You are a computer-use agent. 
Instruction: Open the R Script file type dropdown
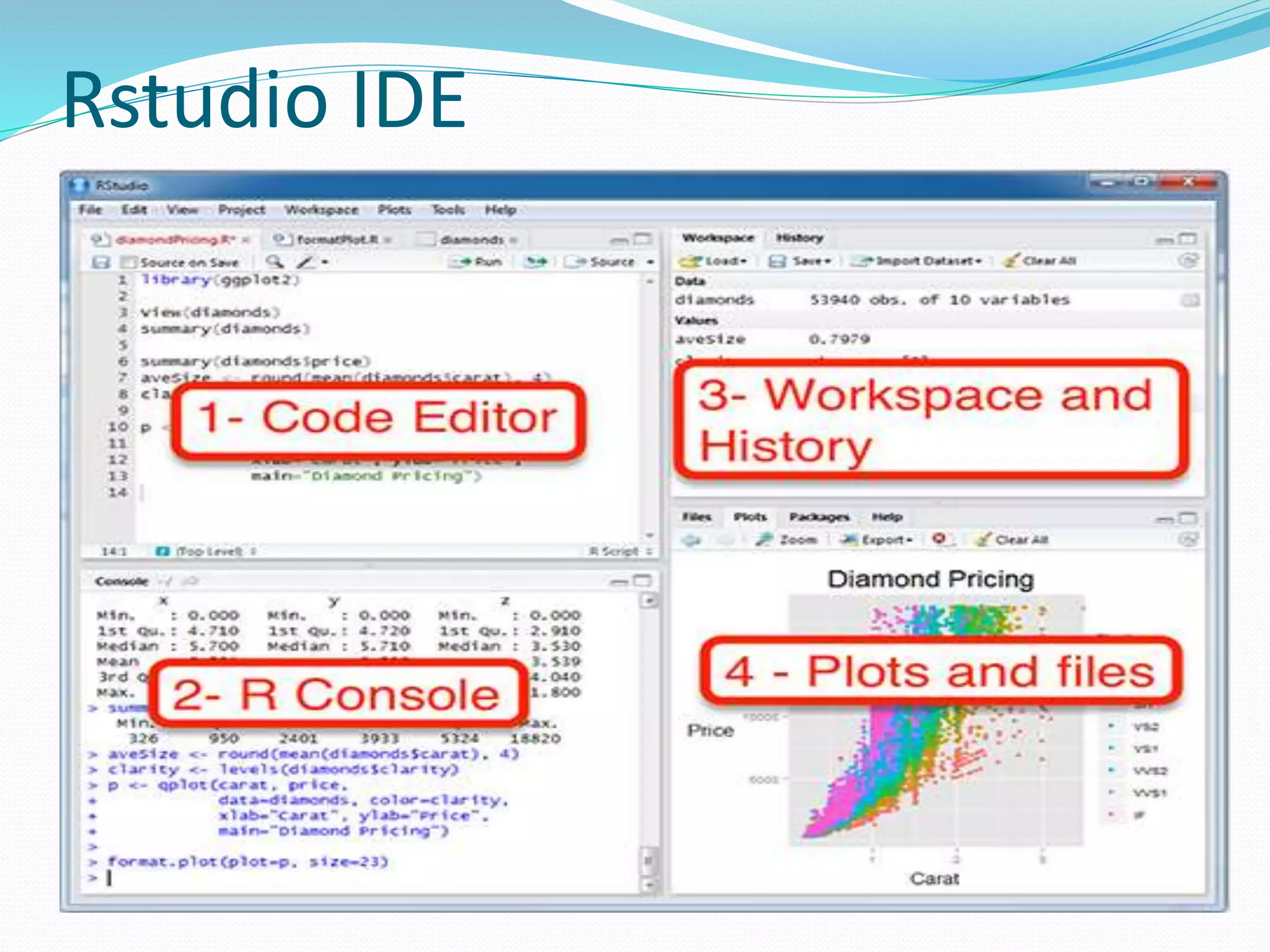click(x=620, y=551)
